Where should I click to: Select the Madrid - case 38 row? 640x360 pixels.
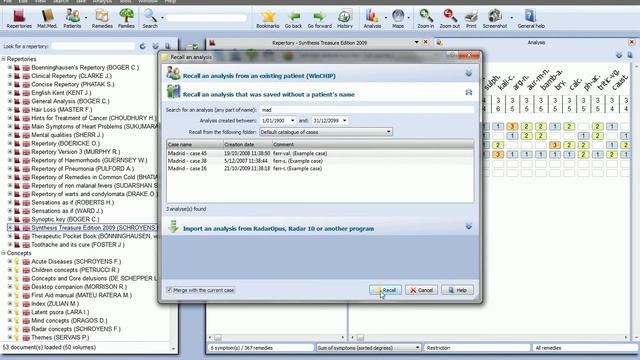coord(320,161)
